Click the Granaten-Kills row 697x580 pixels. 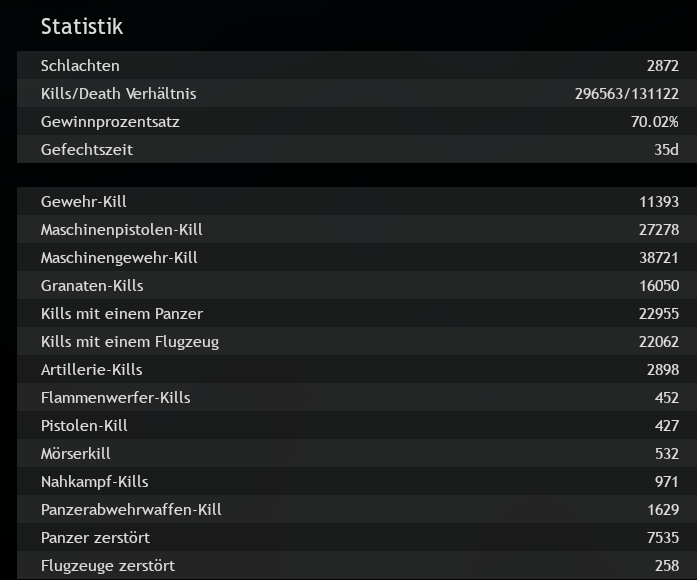(x=357, y=285)
